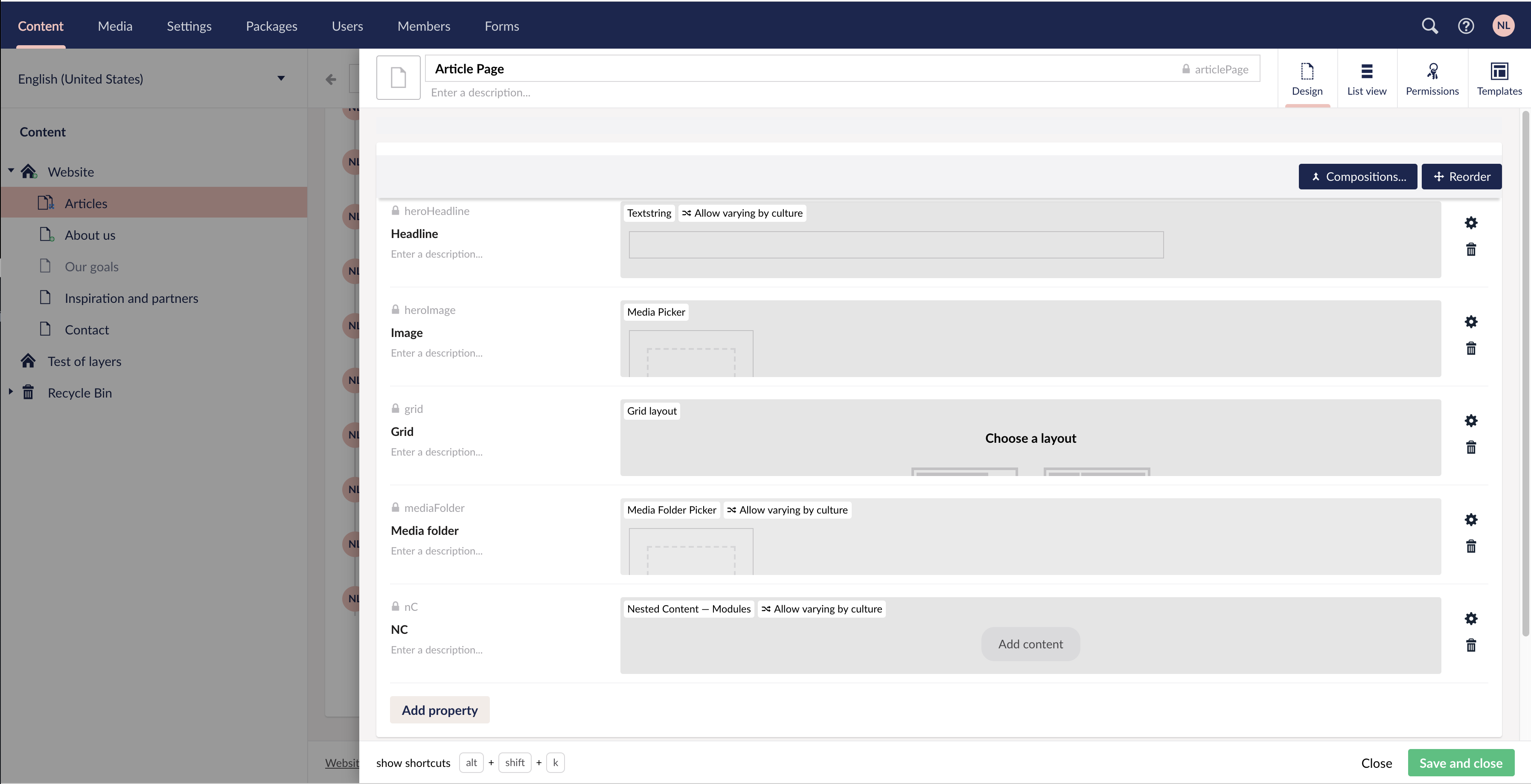Click the Article Page document icon picker
The width and height of the screenshot is (1531, 784).
tap(398, 78)
